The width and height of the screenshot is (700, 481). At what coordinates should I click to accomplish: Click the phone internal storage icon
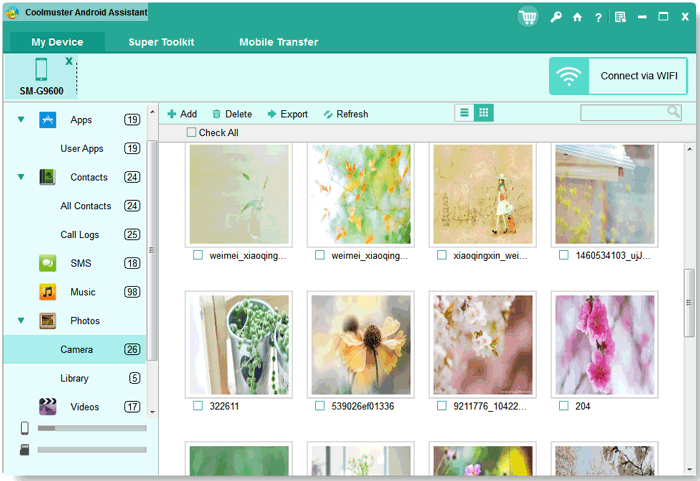(x=25, y=428)
